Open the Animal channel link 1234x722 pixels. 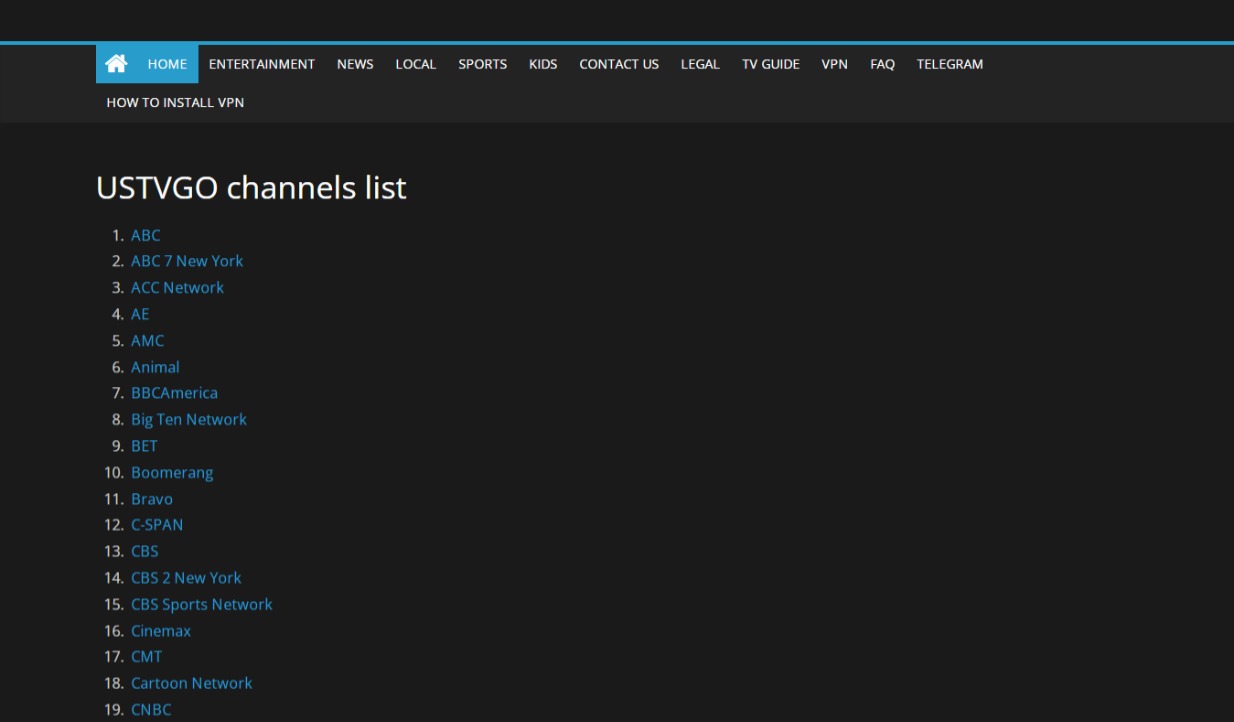click(x=155, y=367)
